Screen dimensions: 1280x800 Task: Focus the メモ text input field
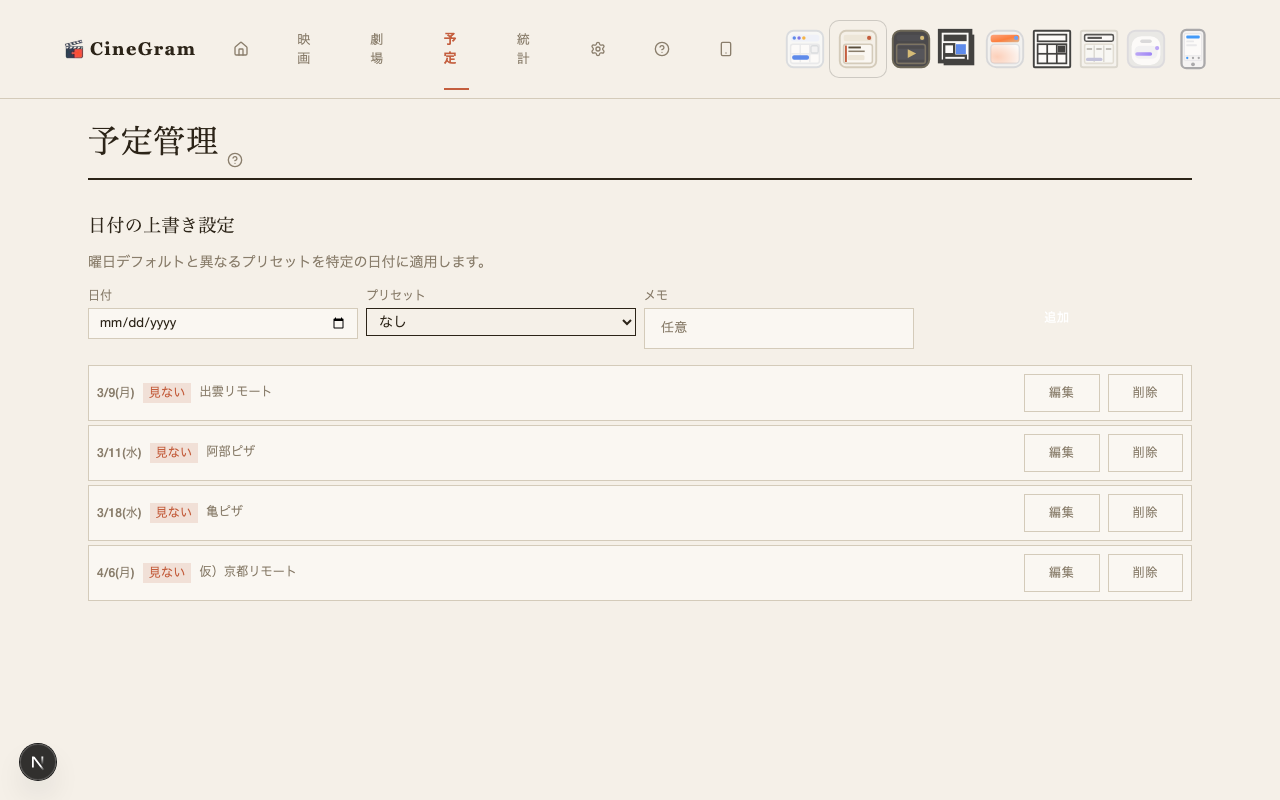pyautogui.click(x=779, y=328)
